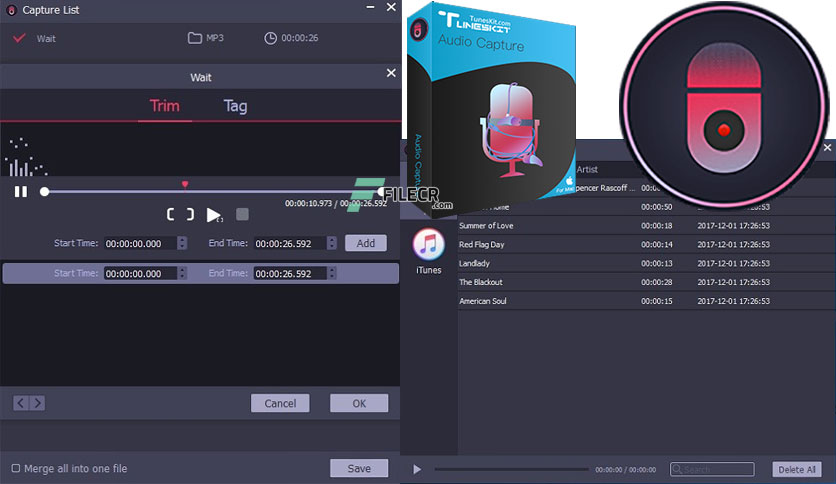Adjust the upper Start Time stepper
836x484 pixels.
click(182, 243)
